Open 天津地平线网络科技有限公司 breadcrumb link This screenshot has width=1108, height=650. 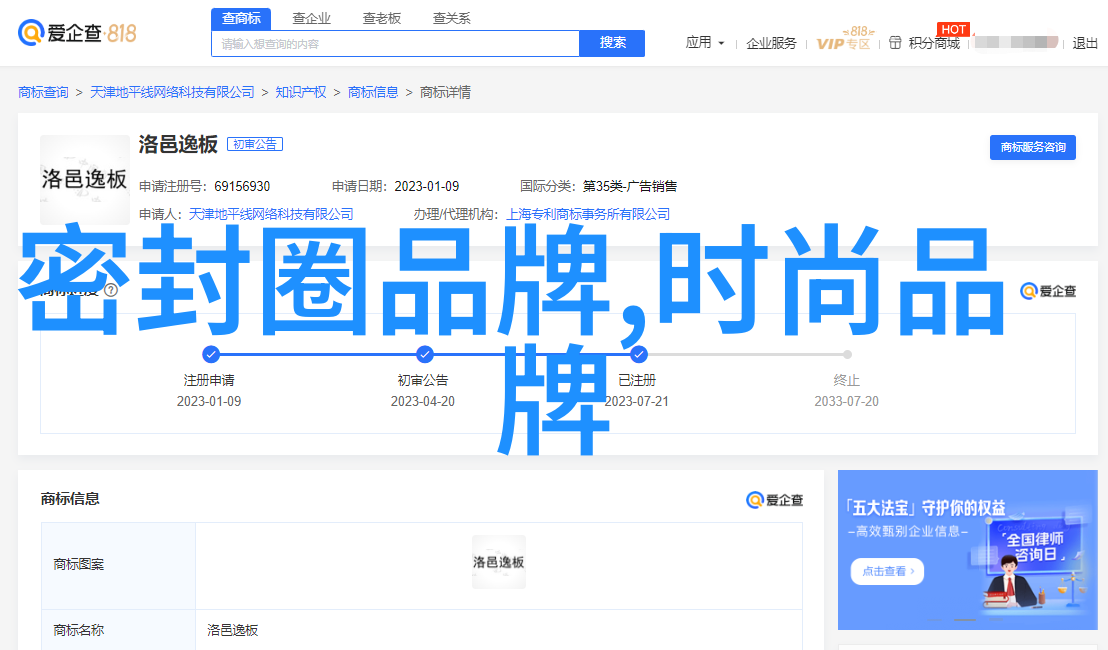click(x=172, y=93)
